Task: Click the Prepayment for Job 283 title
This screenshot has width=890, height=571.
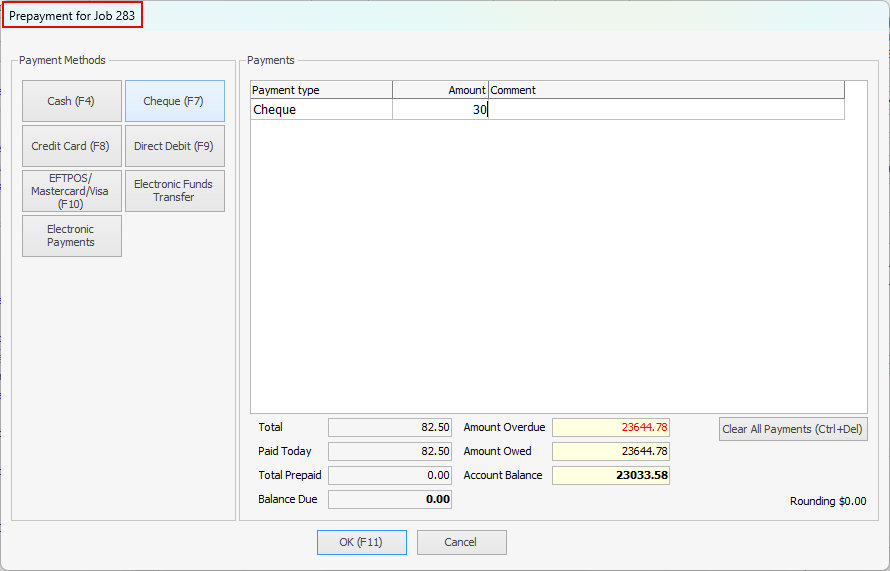Action: [72, 16]
